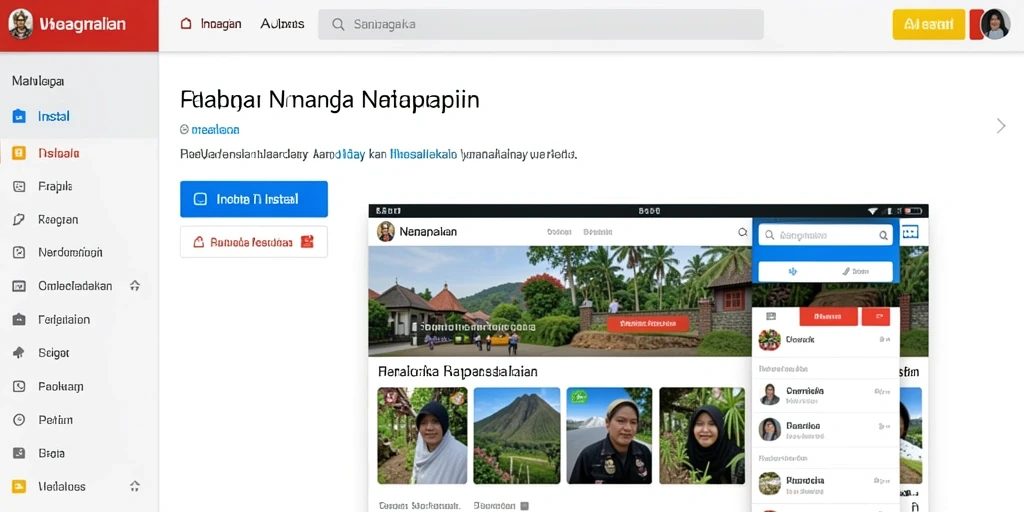Click the yellow Al eeatf button

pyautogui.click(x=928, y=24)
